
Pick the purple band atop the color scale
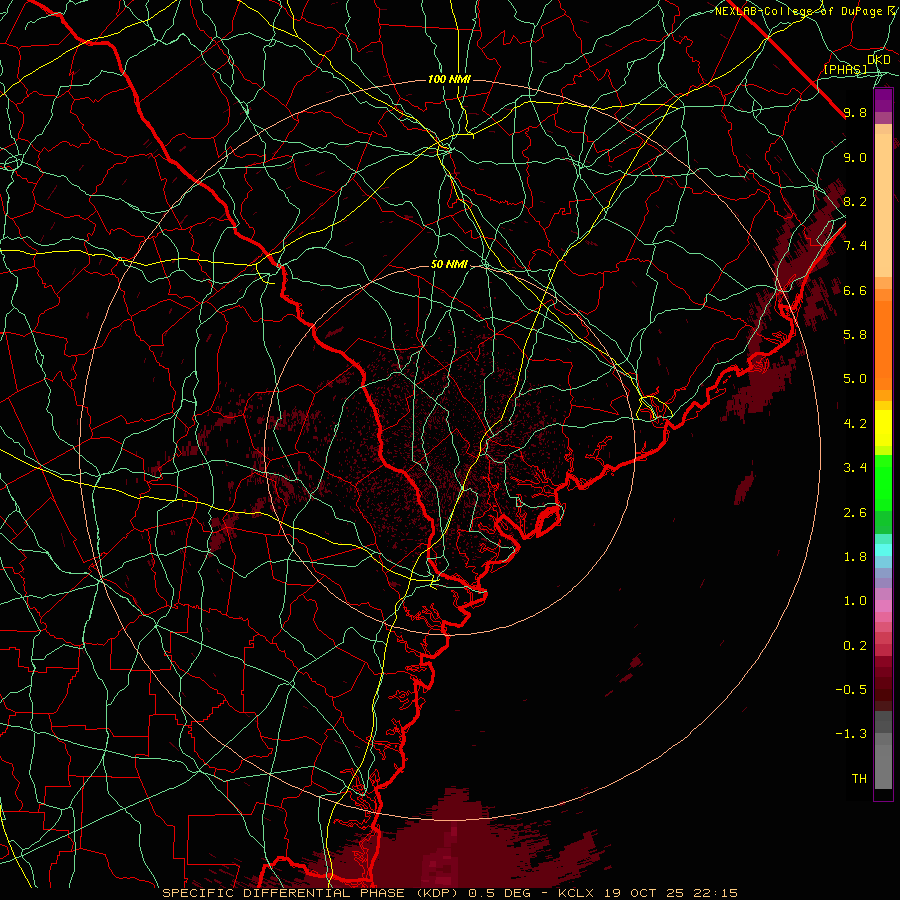[883, 101]
